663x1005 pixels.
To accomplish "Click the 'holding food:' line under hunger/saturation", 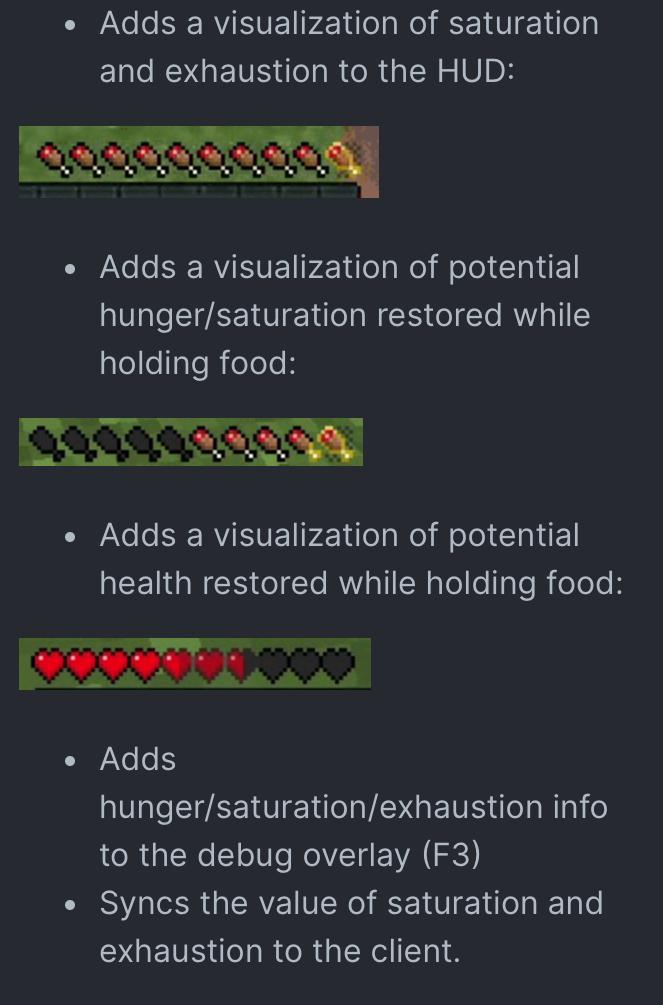I will pos(198,363).
